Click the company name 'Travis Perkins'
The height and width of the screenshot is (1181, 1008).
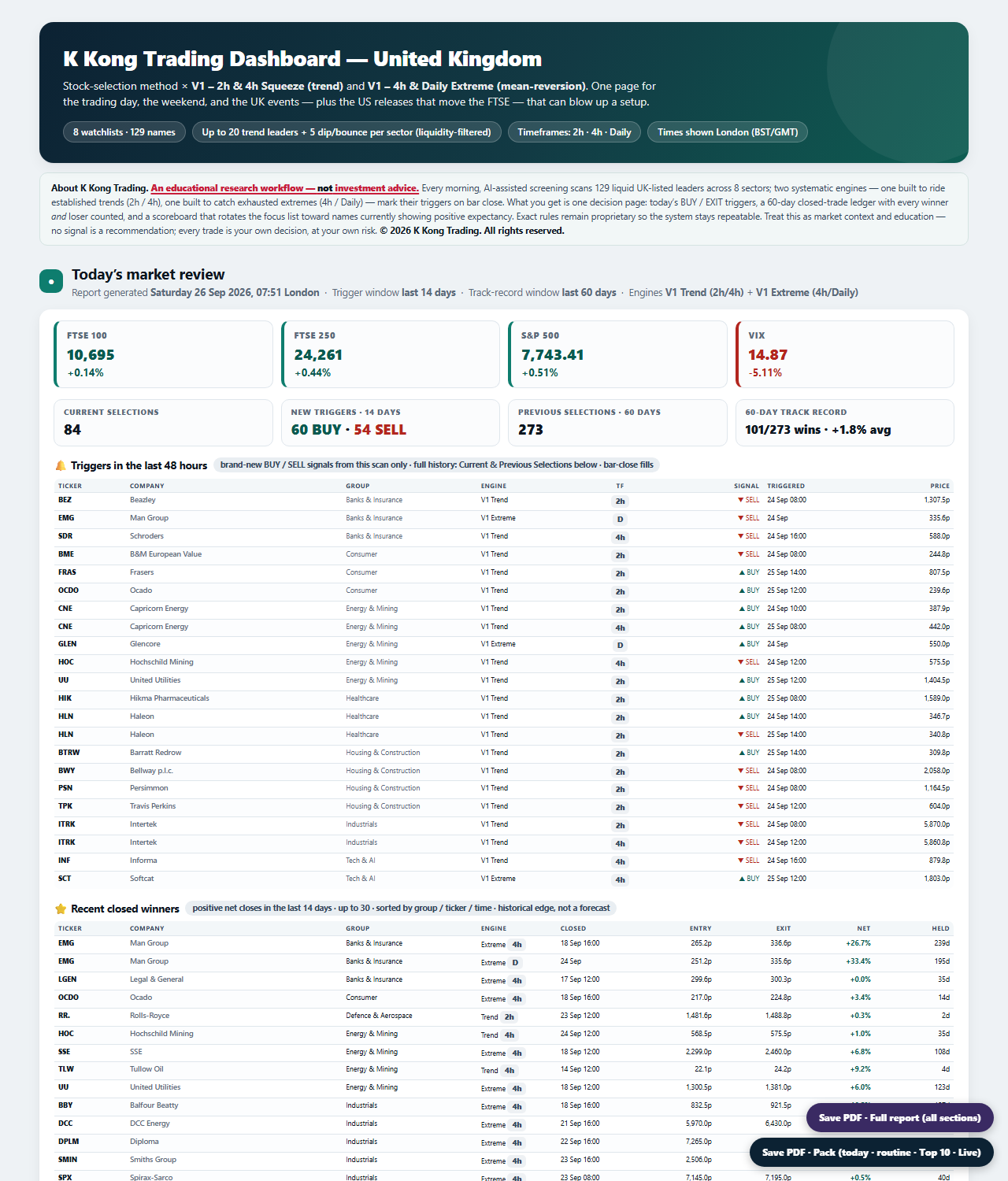tap(153, 806)
